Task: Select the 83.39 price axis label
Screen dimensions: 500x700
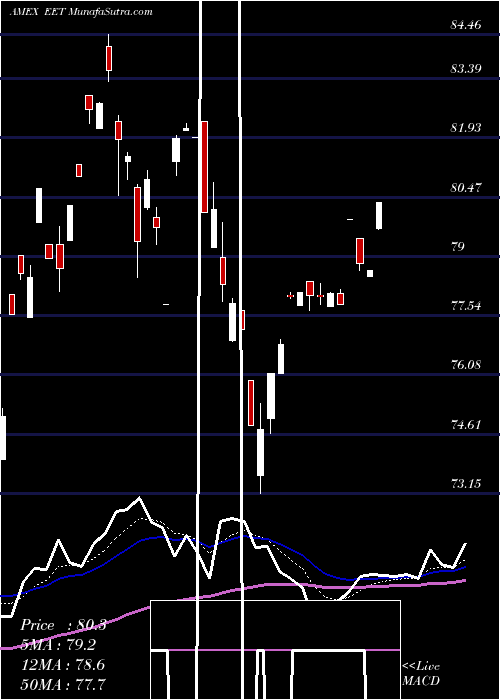Action: tap(466, 68)
